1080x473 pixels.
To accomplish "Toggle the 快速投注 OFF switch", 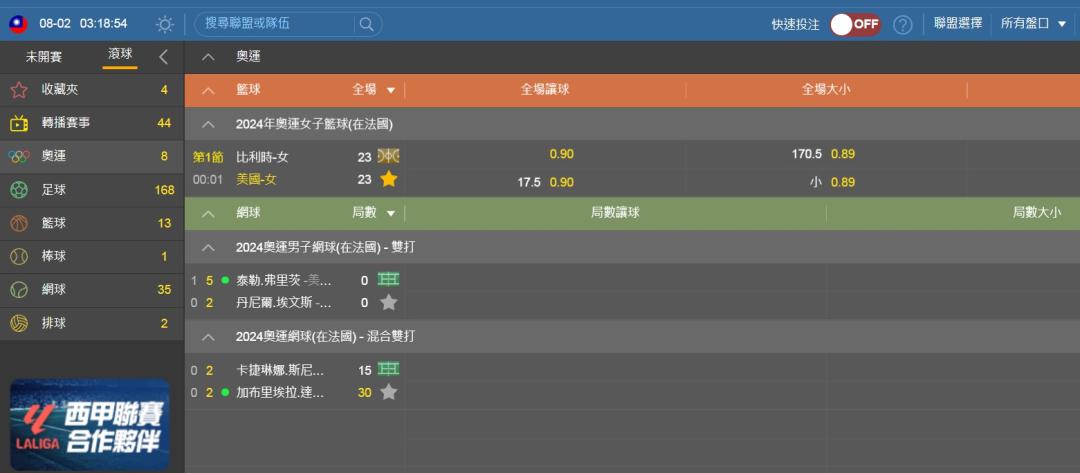I will tap(855, 25).
